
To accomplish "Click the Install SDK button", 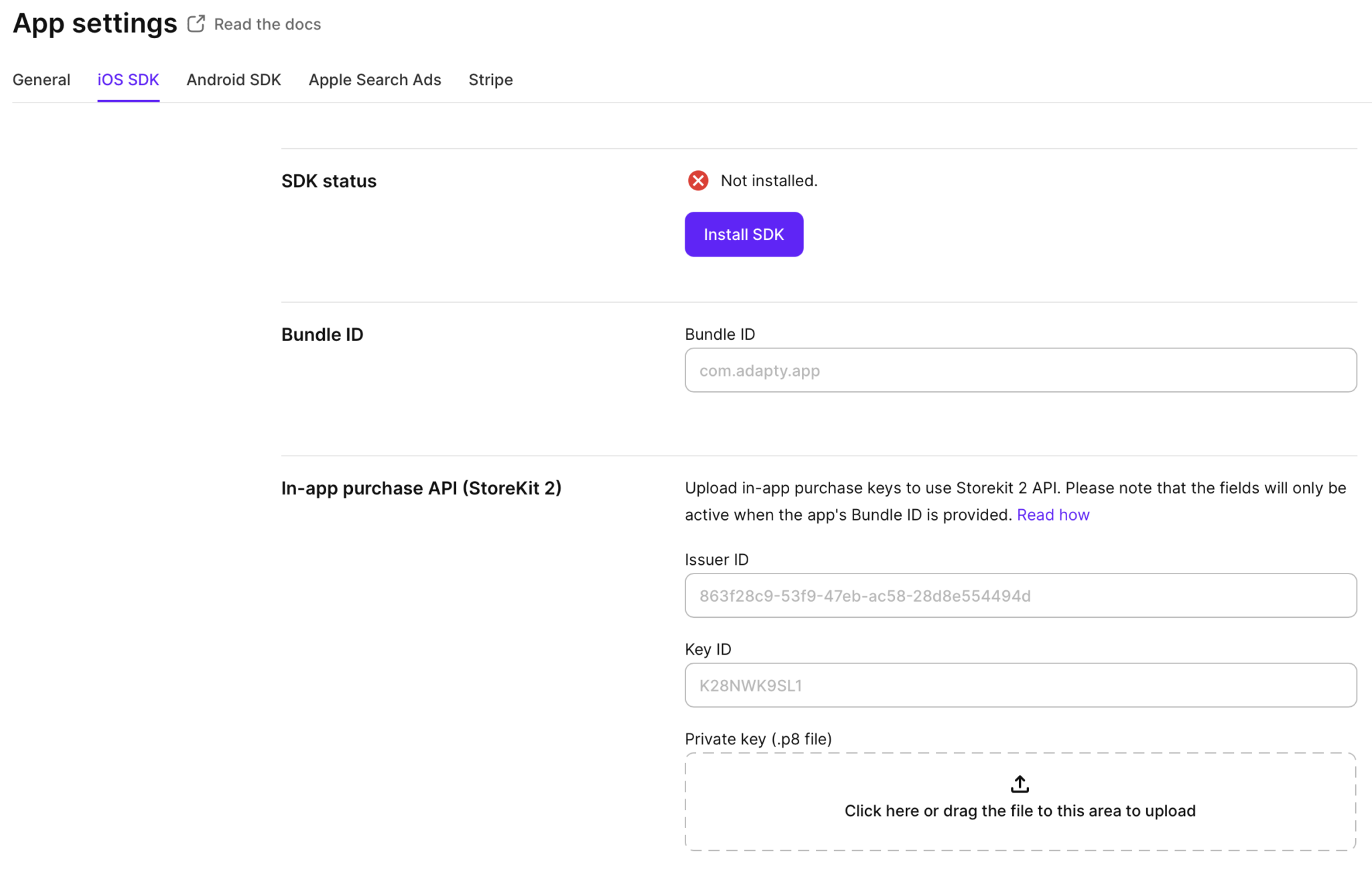I will coord(744,234).
